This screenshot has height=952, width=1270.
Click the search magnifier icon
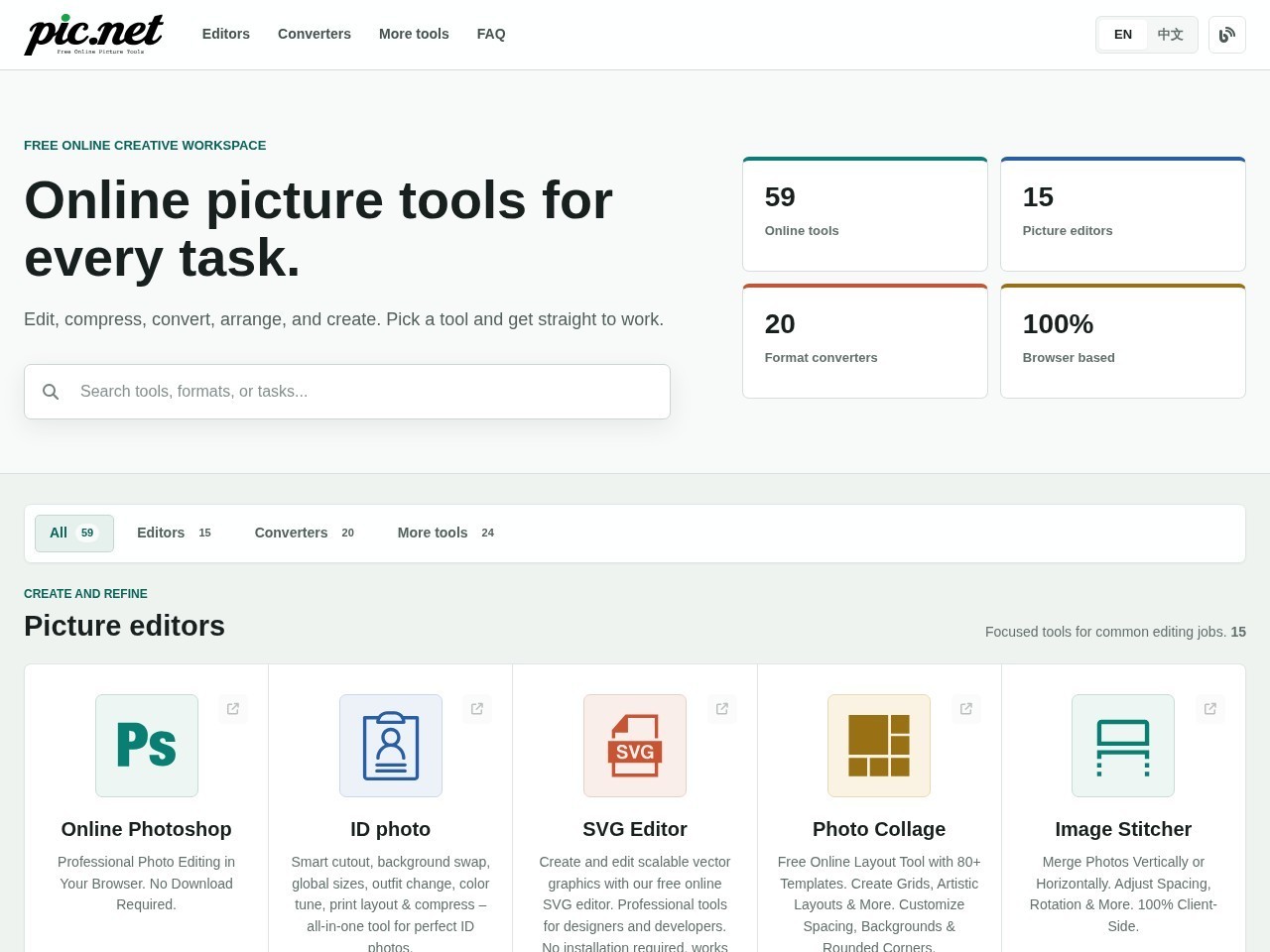(51, 392)
